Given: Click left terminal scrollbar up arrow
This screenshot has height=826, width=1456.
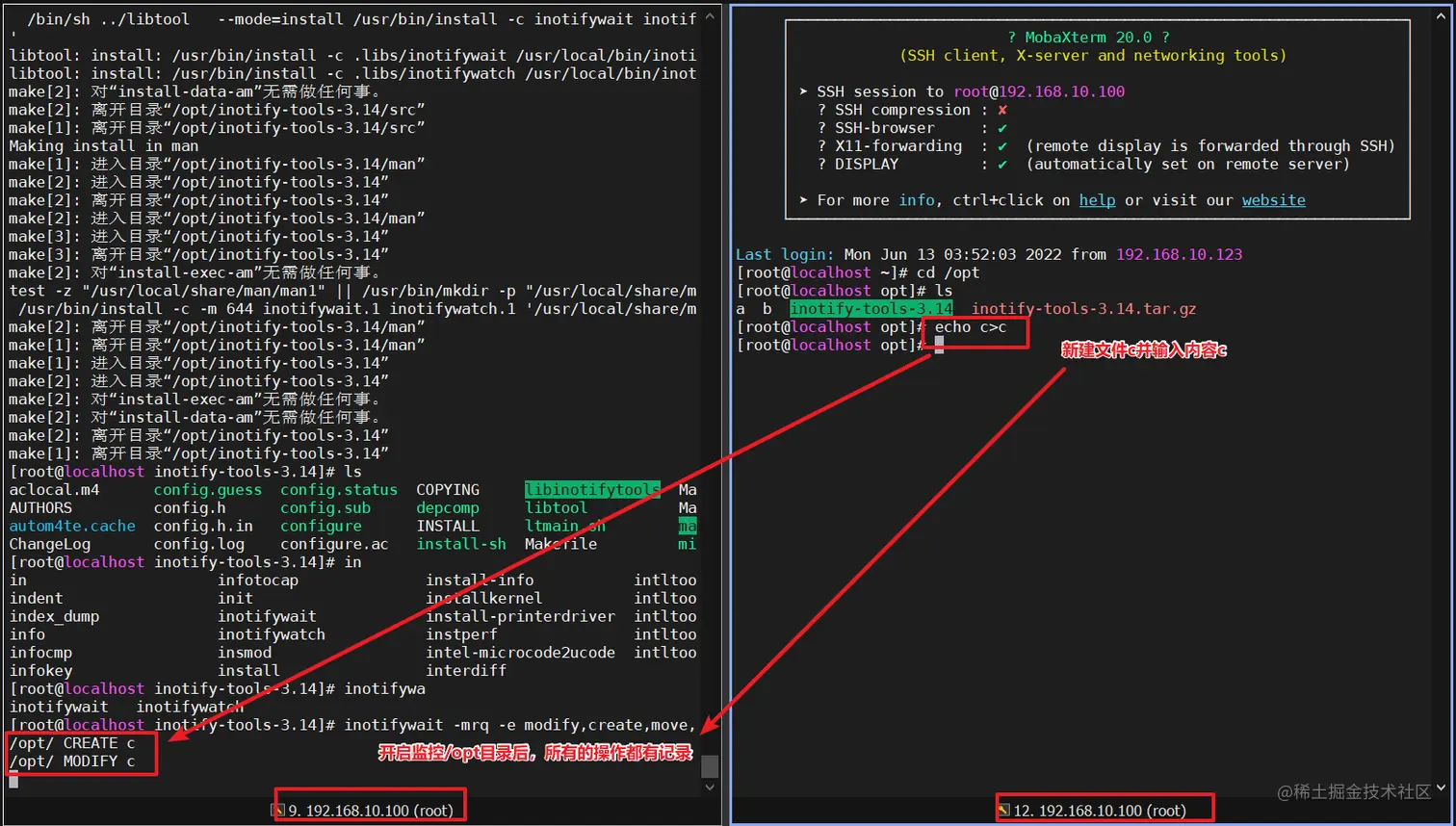Looking at the screenshot, I should coord(710,16).
